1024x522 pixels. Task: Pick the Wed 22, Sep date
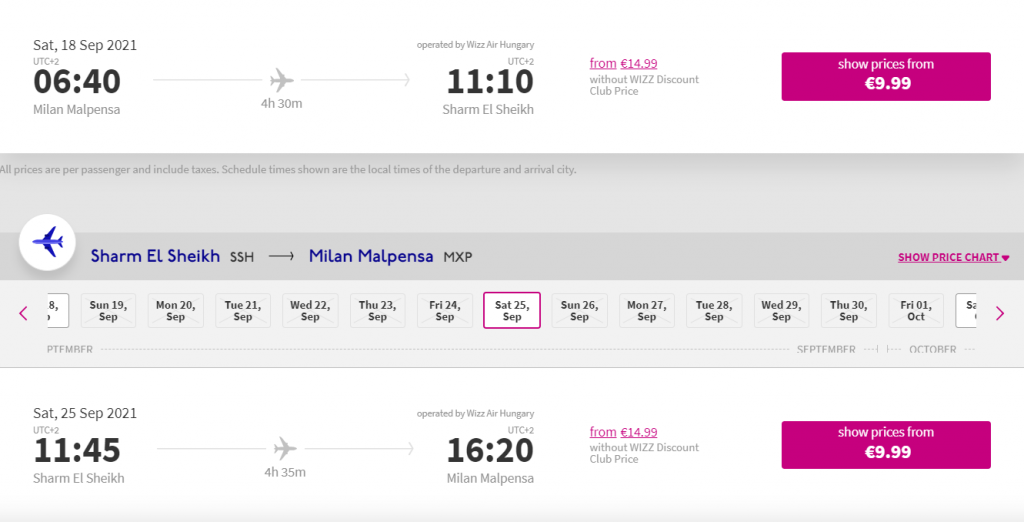(x=310, y=311)
